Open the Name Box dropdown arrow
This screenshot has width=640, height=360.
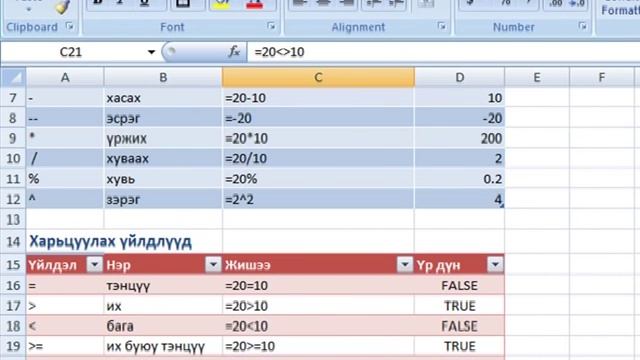click(151, 52)
